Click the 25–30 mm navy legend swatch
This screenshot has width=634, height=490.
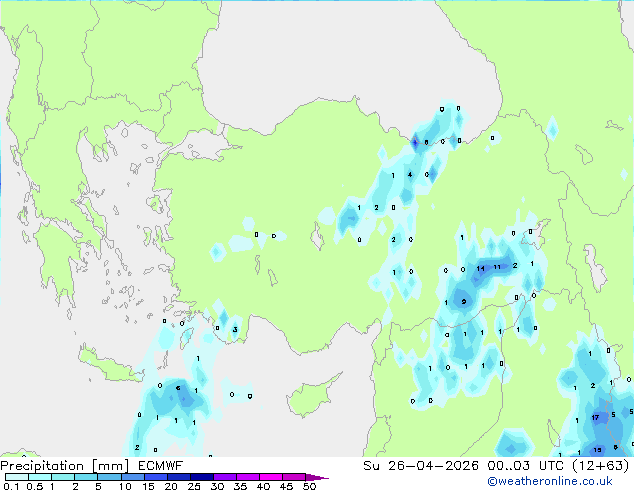click(x=201, y=477)
